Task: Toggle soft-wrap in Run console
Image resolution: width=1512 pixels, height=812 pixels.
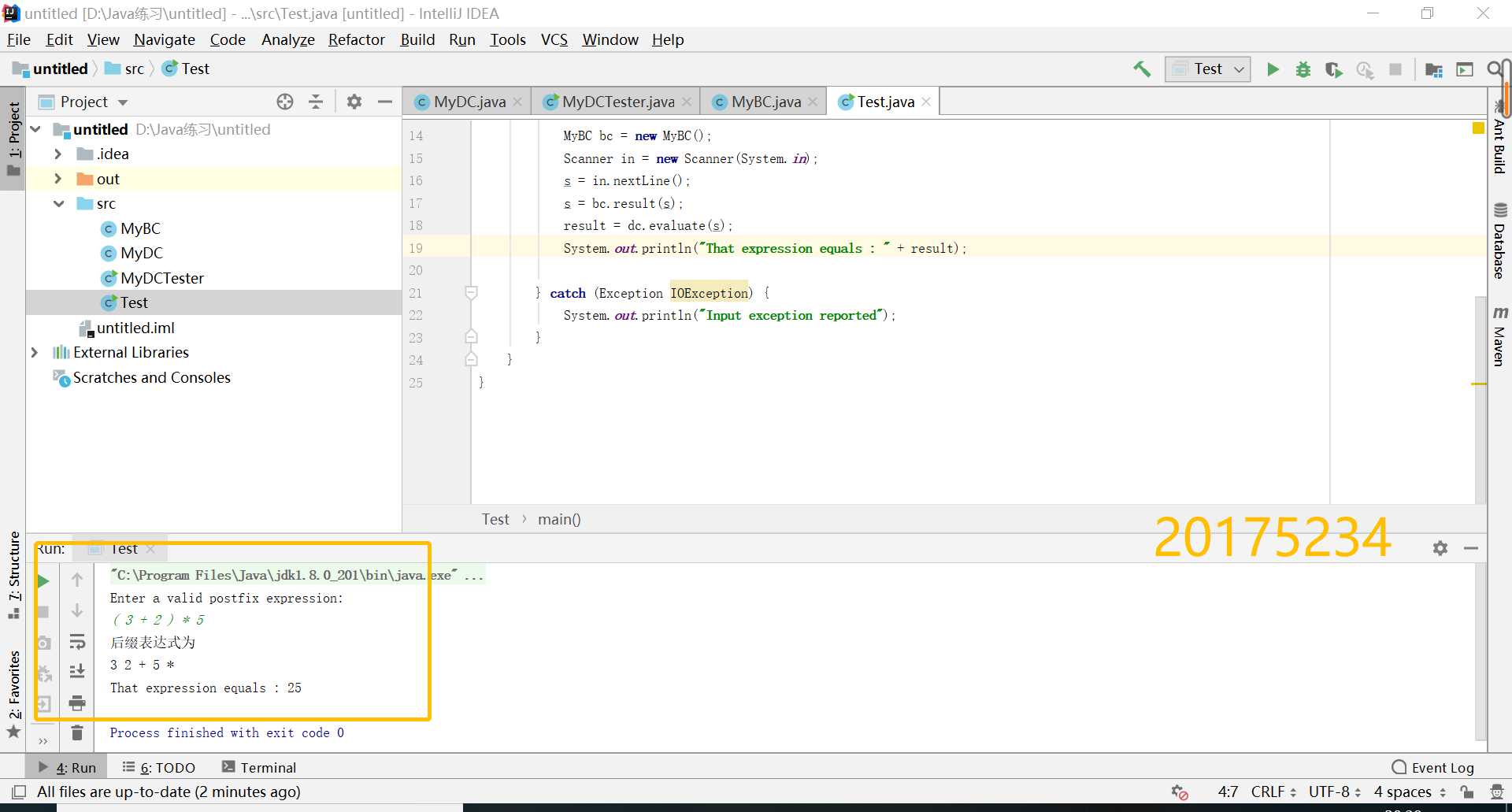Action: pos(77,641)
